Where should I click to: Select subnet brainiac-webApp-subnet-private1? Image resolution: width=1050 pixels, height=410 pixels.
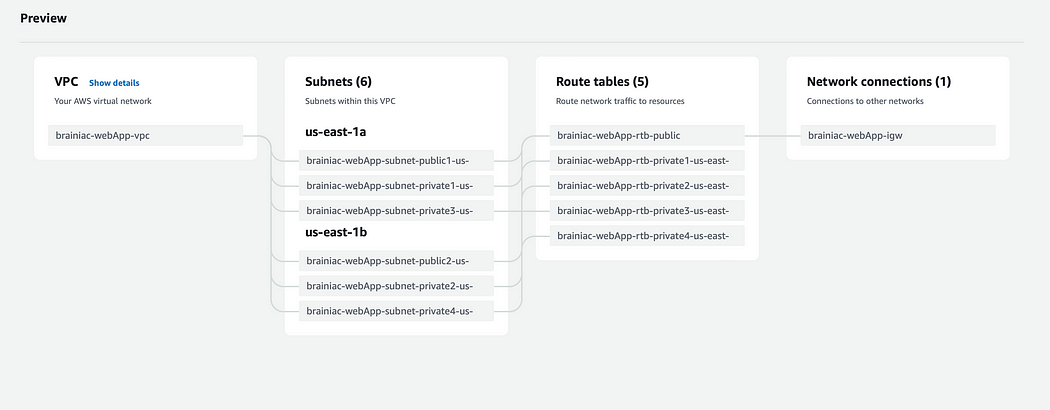[x=396, y=186]
